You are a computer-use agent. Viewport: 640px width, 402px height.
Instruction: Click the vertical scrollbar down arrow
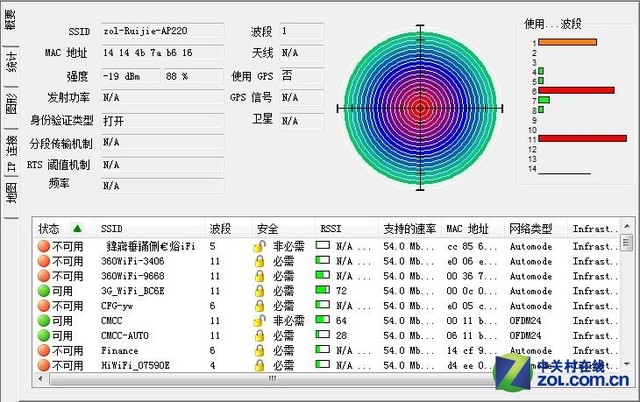627,364
